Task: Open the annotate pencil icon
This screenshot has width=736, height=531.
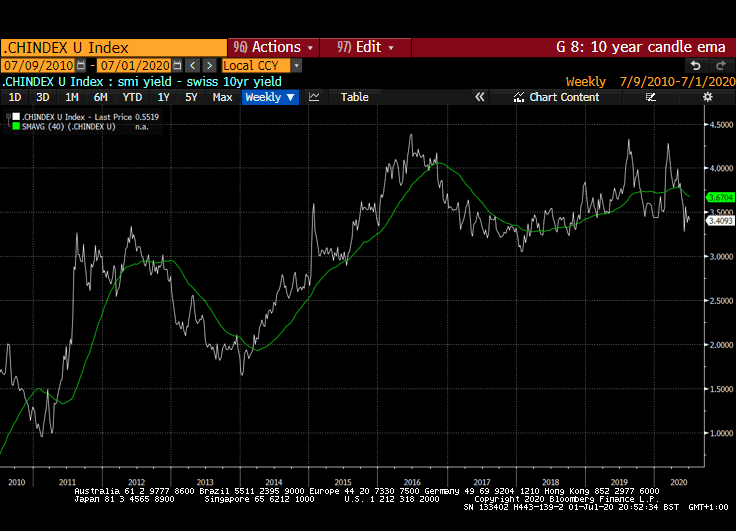Action: coord(650,97)
